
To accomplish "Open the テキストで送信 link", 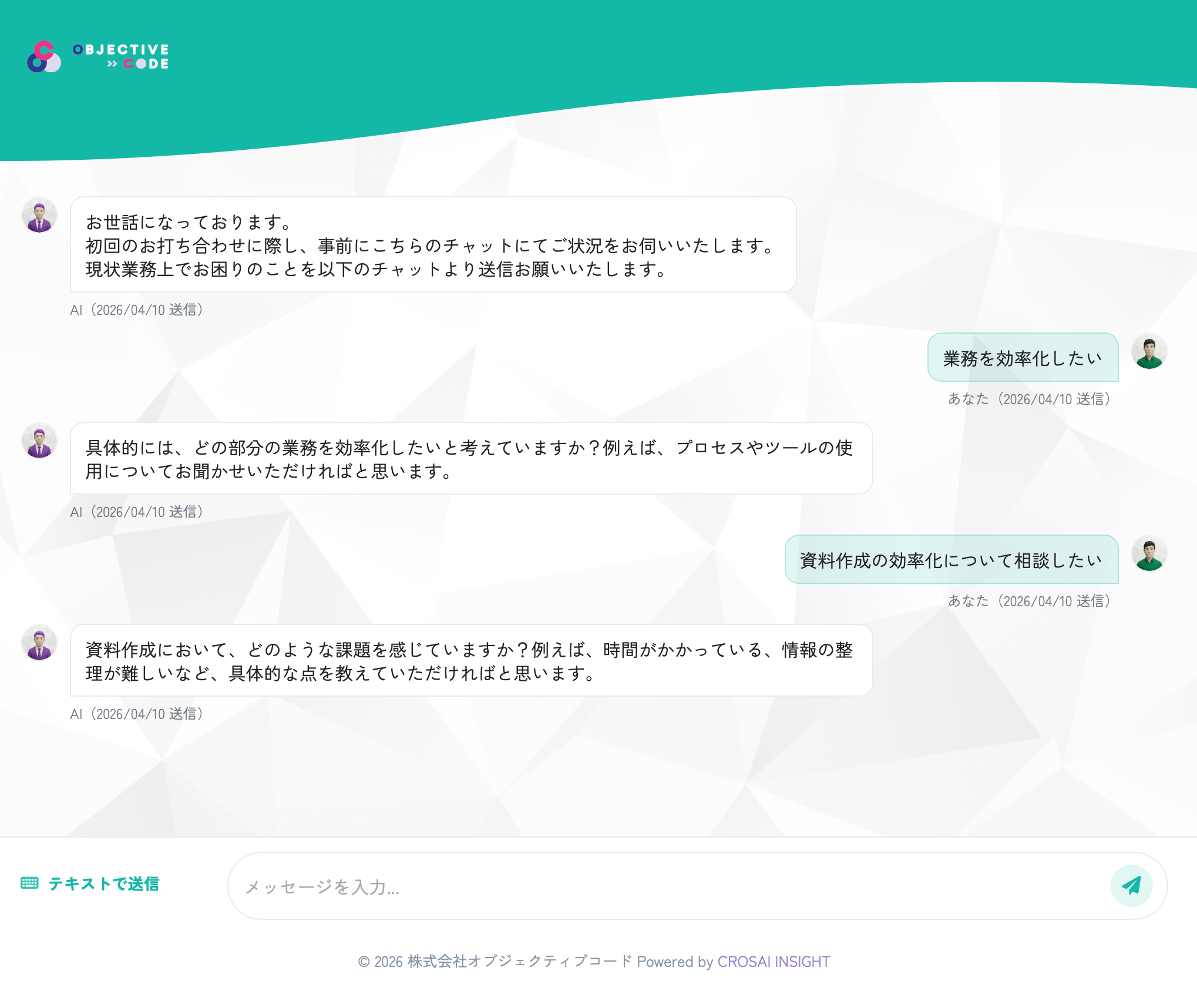I will coord(105,884).
